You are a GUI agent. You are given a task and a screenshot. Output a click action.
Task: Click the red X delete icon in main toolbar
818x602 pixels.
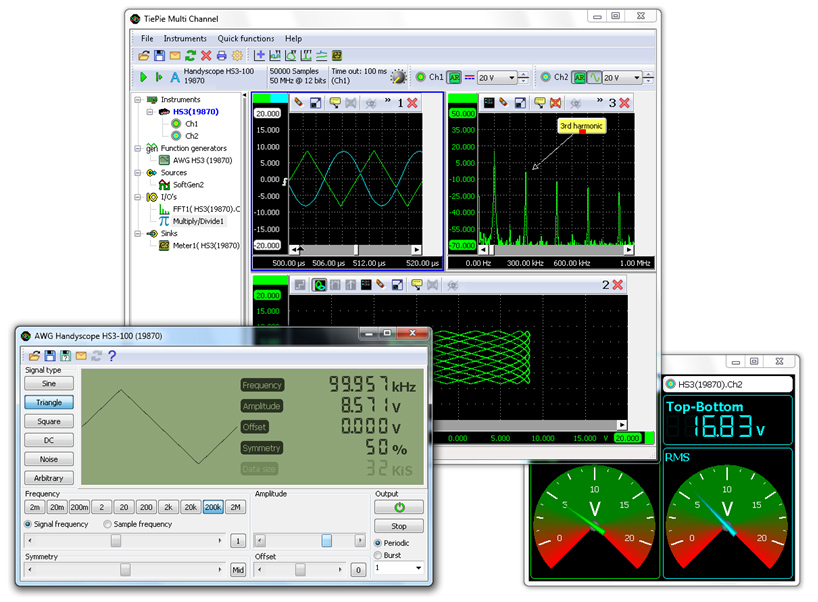pos(206,55)
